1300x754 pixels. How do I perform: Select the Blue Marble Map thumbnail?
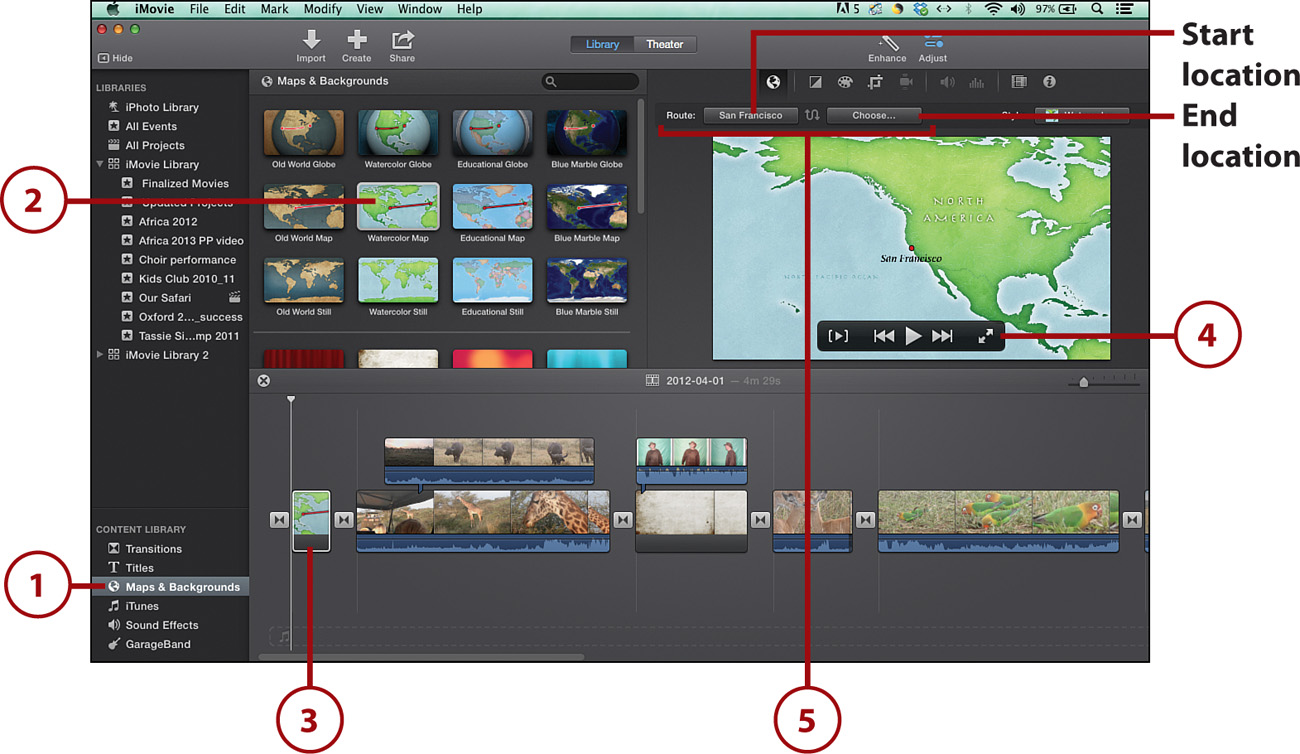pos(587,207)
